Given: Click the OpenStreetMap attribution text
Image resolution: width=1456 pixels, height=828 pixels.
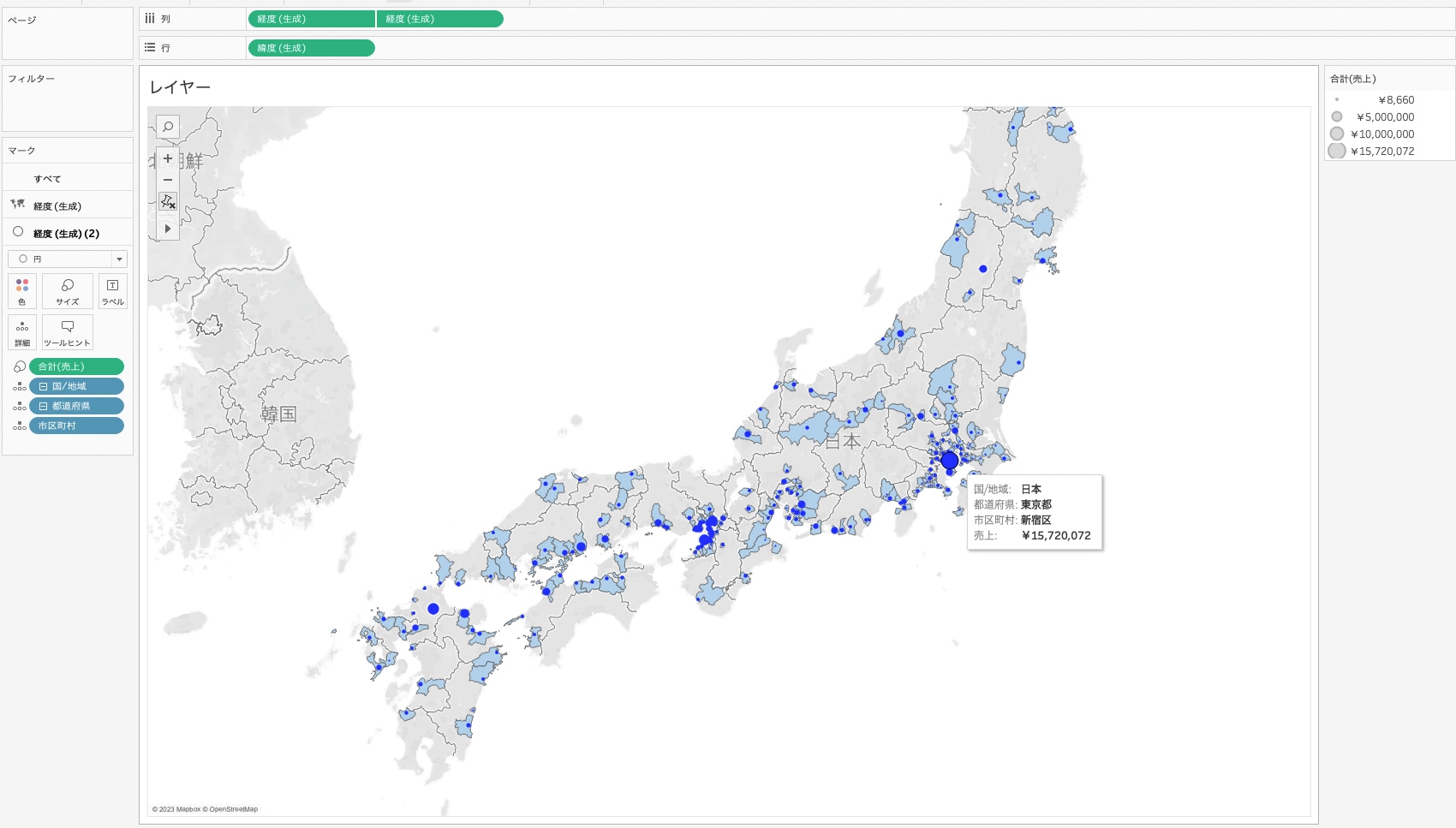Looking at the screenshot, I should (230, 809).
